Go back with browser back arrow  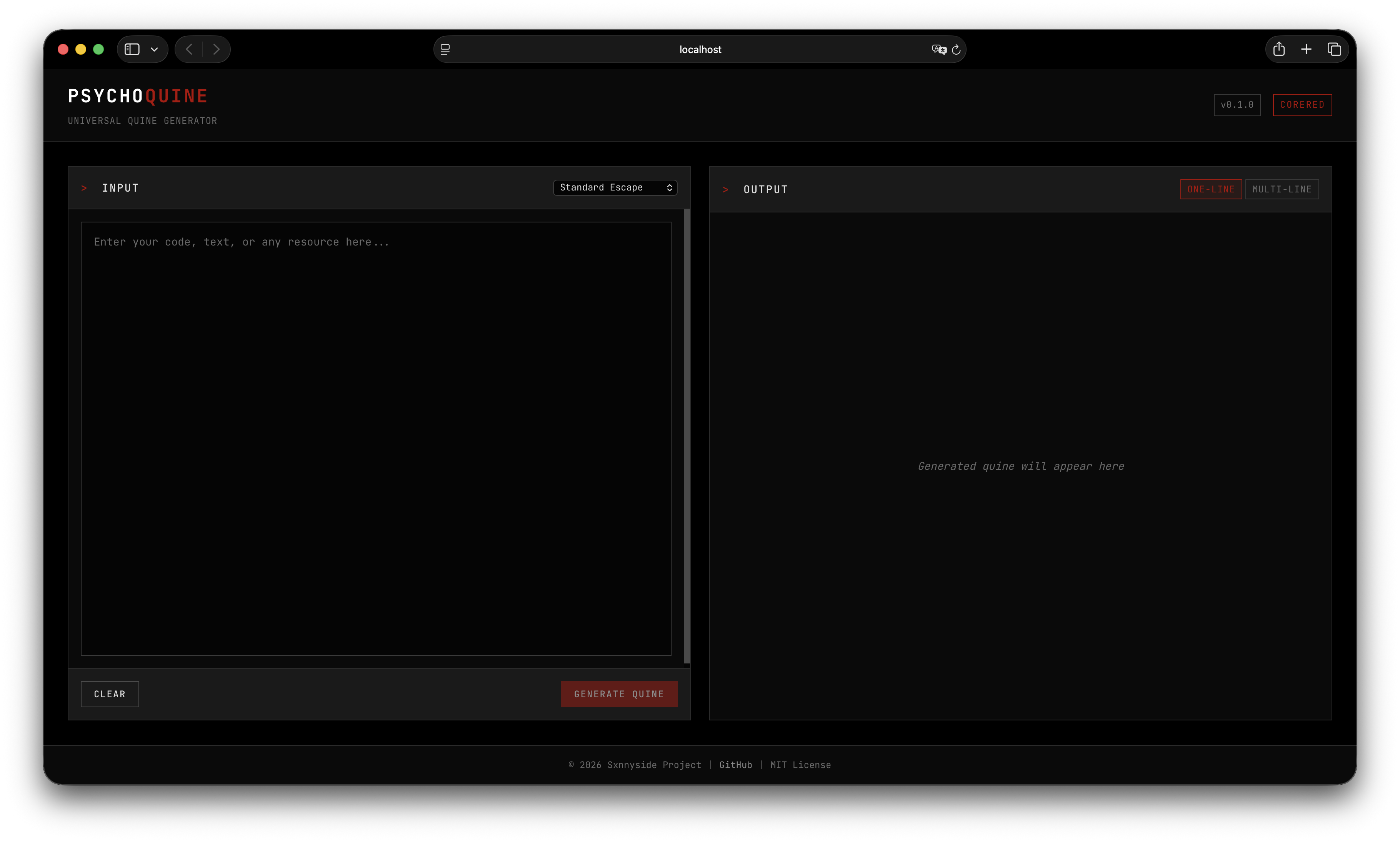[189, 49]
